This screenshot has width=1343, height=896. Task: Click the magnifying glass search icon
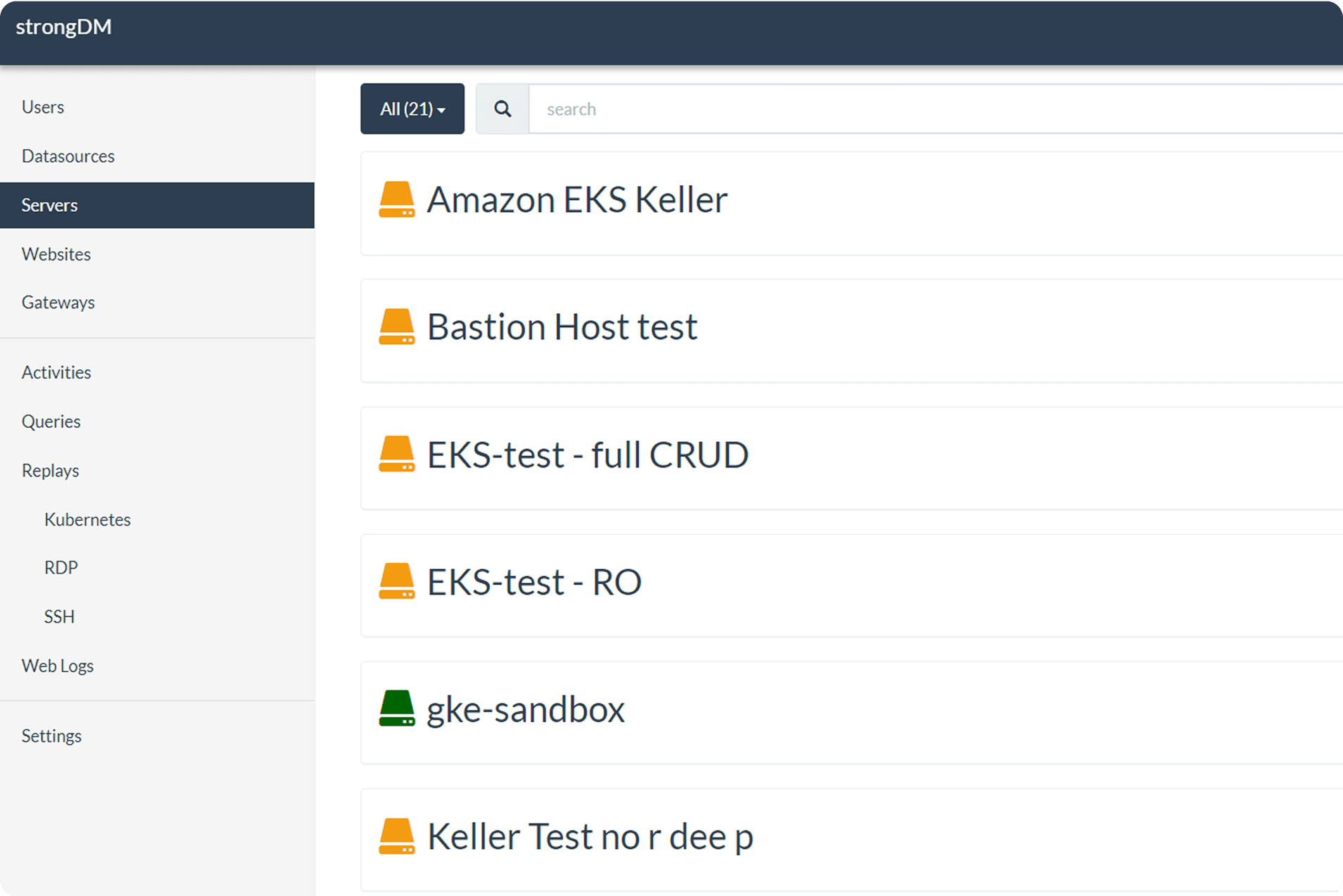(x=503, y=109)
